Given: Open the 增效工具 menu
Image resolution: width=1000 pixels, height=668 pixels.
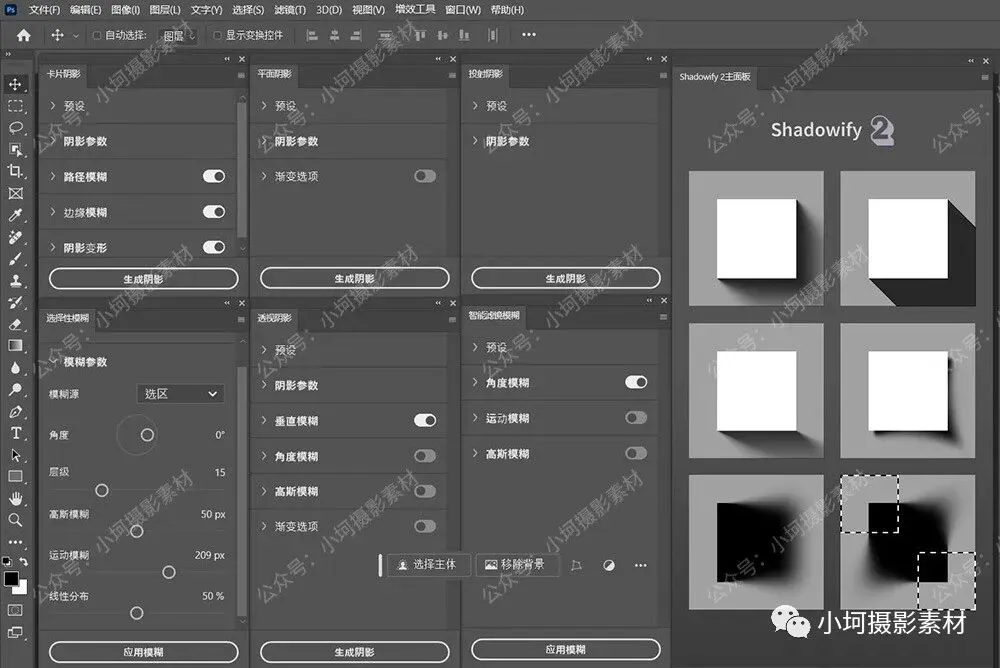Looking at the screenshot, I should coord(415,10).
